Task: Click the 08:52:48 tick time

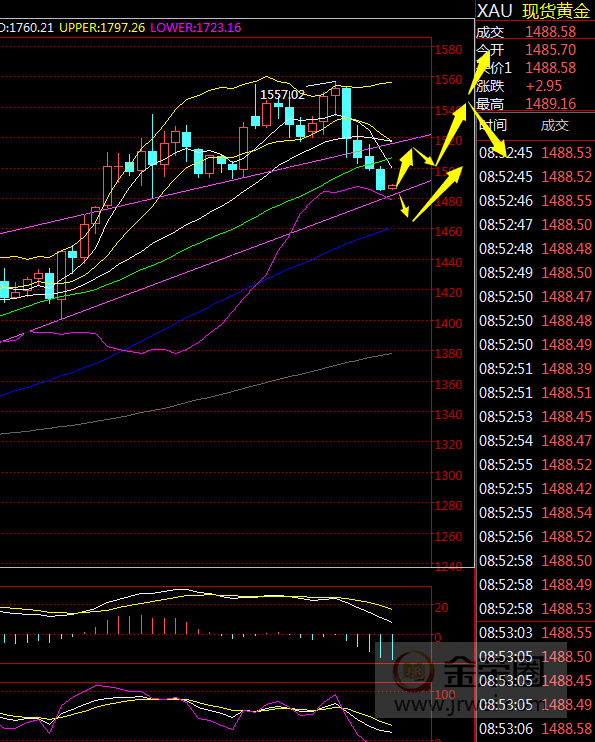Action: pos(506,248)
